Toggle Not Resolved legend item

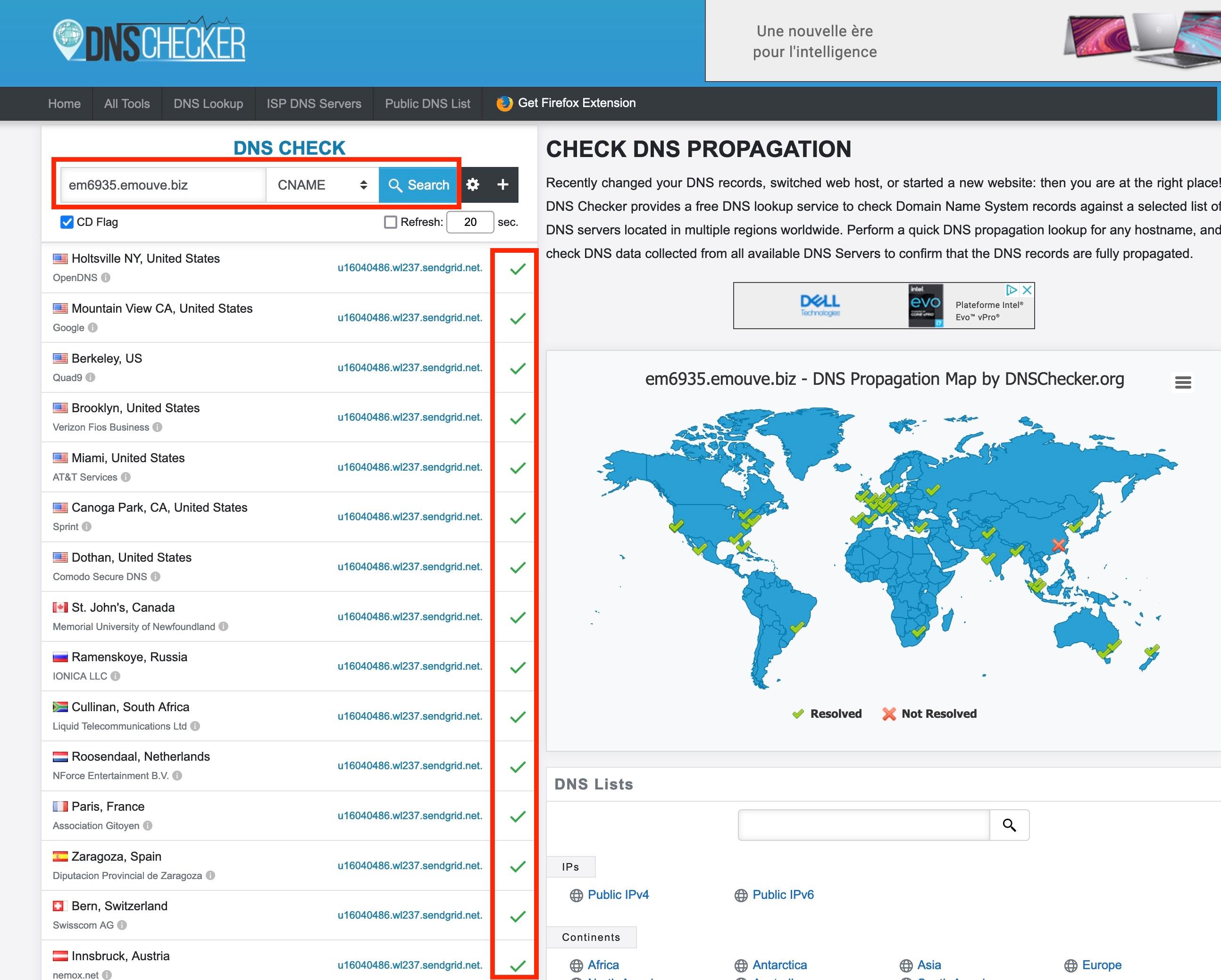[x=929, y=714]
